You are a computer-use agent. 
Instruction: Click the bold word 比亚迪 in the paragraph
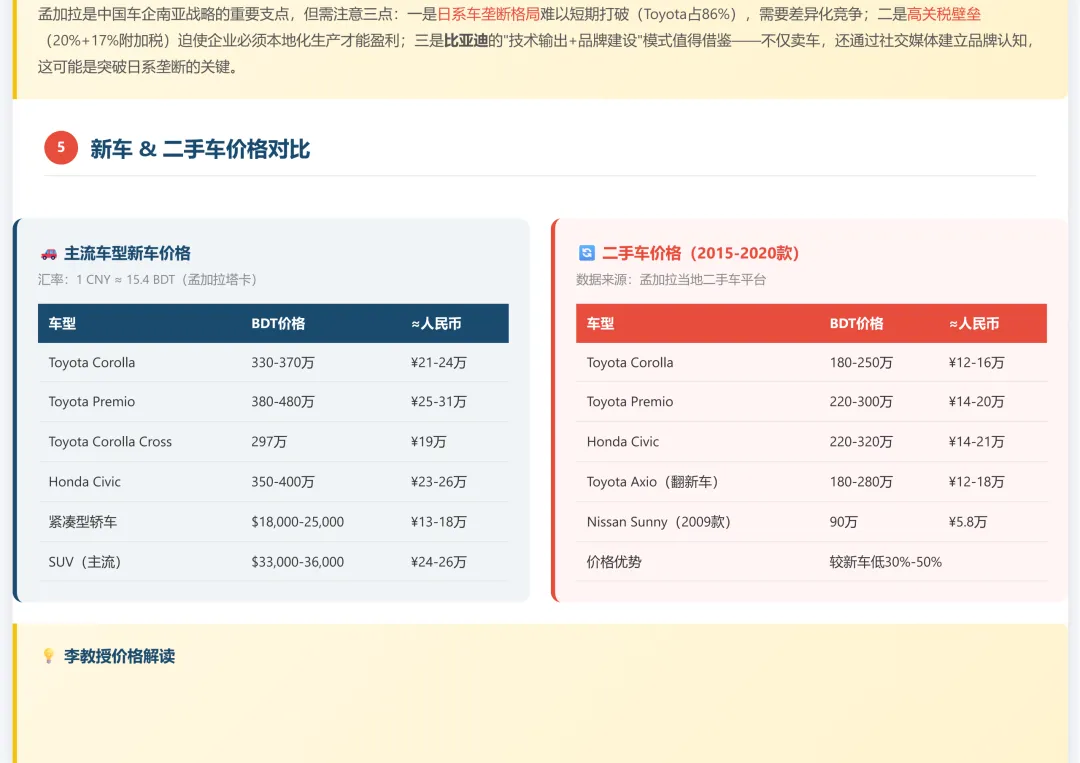coord(466,41)
